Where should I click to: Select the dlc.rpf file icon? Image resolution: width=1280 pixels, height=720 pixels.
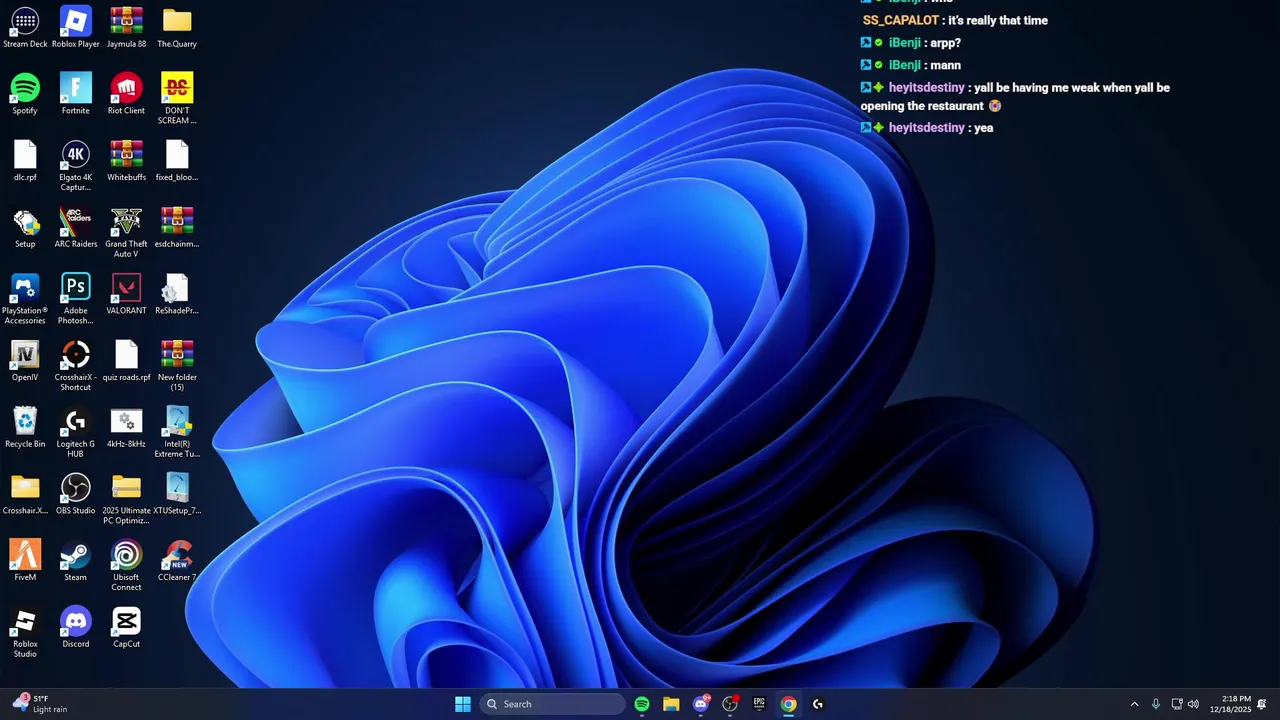click(25, 160)
